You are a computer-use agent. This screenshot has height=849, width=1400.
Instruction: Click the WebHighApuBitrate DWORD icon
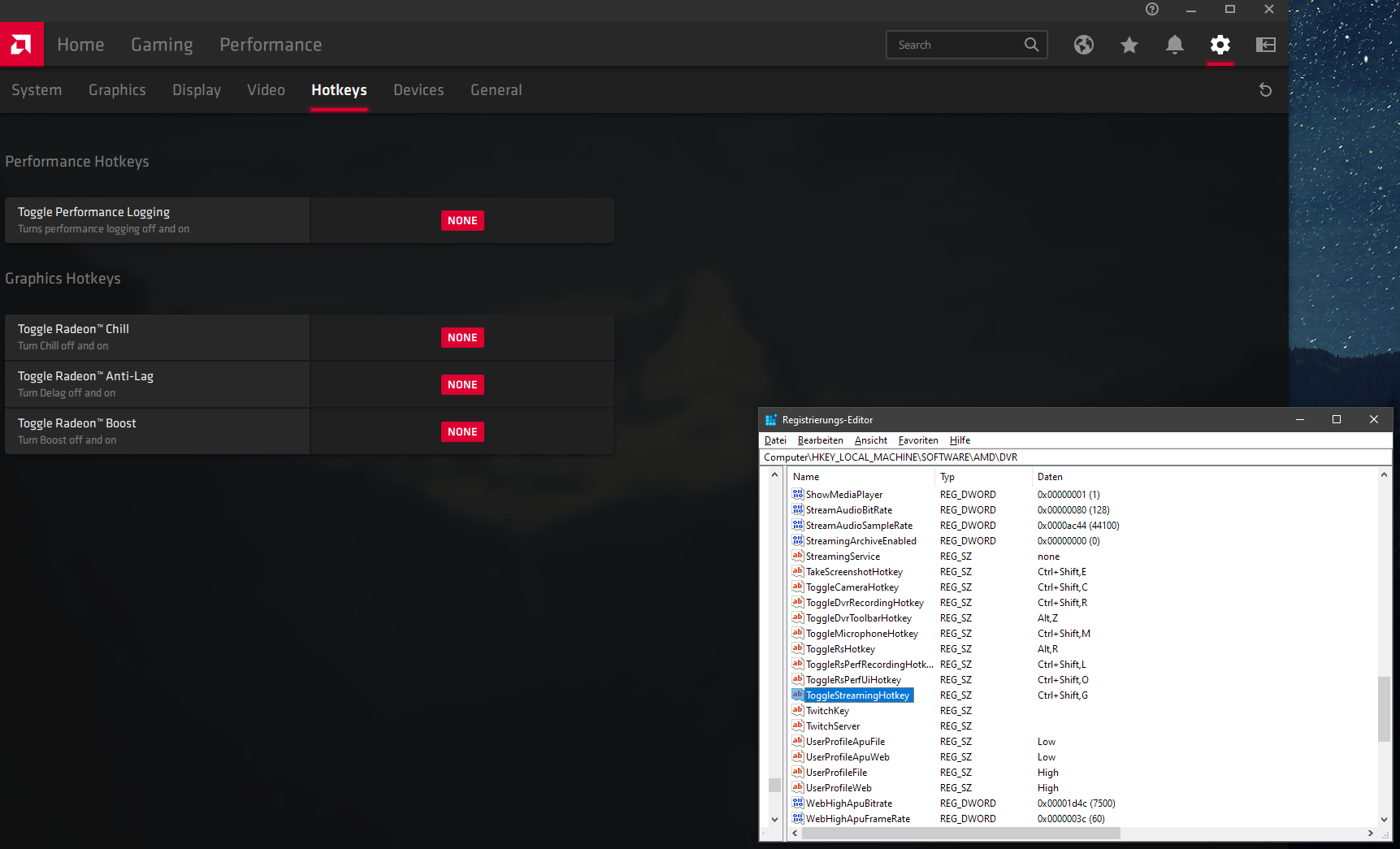click(798, 803)
